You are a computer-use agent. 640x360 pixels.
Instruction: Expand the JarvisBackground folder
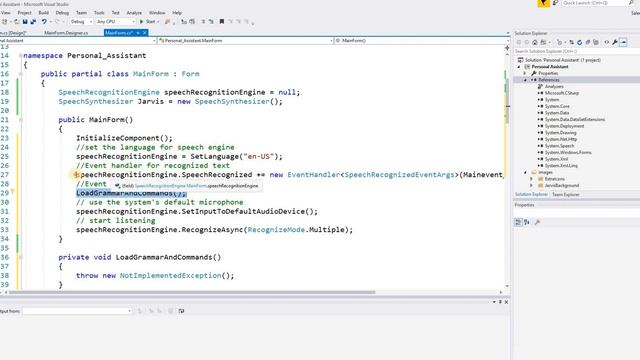click(531, 185)
